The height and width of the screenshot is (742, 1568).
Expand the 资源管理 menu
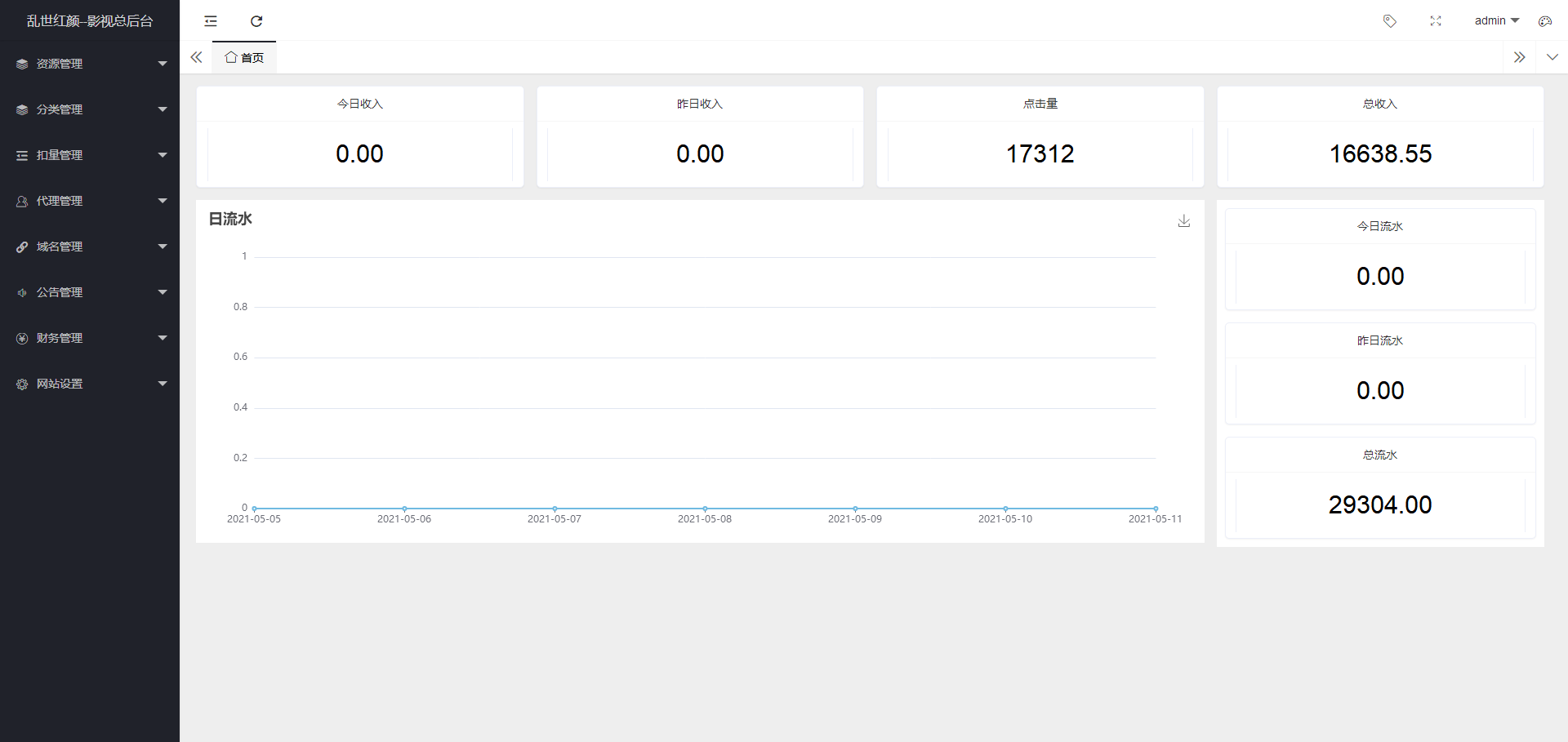90,64
